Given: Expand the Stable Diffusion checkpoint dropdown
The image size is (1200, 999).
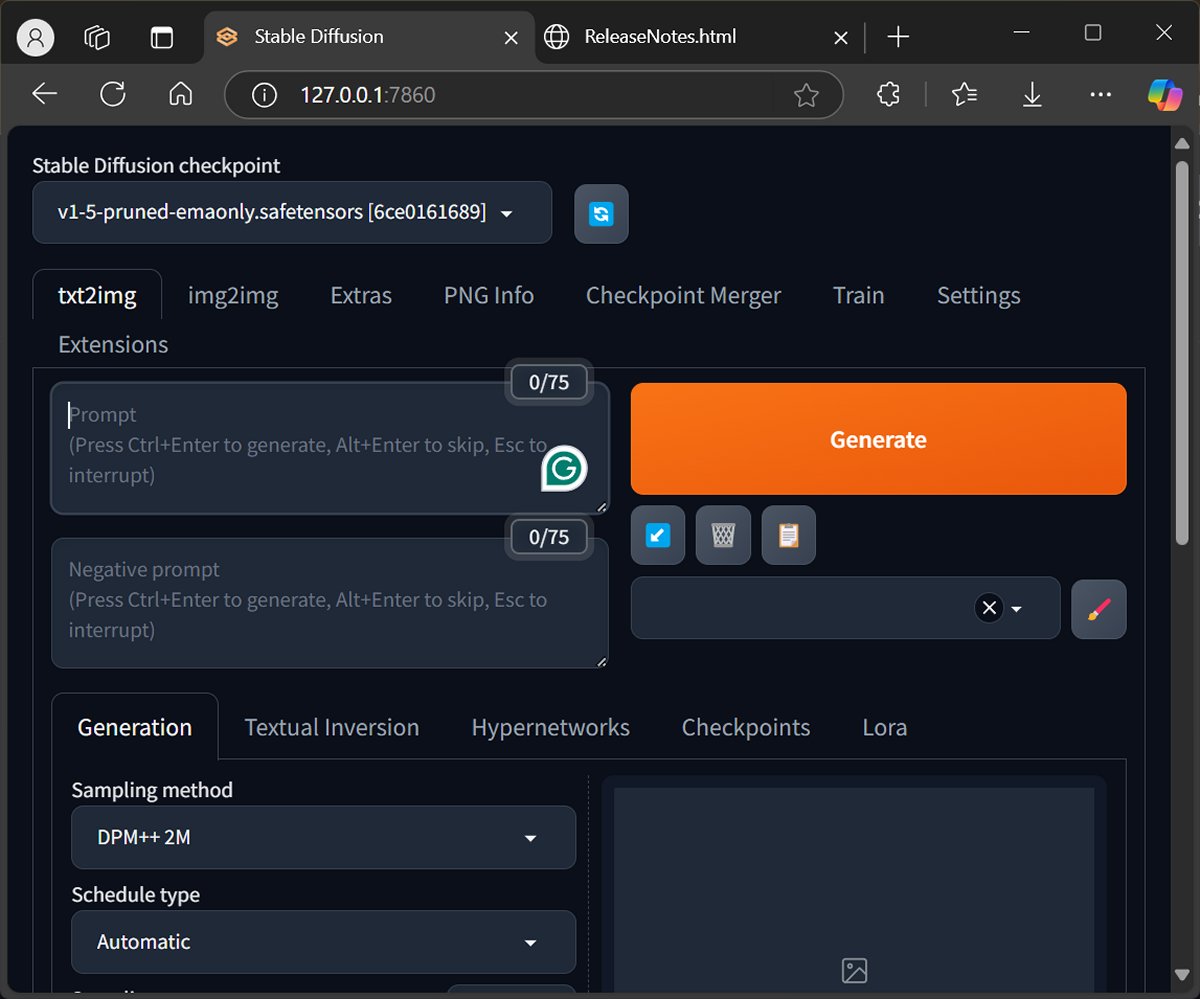Looking at the screenshot, I should [292, 213].
